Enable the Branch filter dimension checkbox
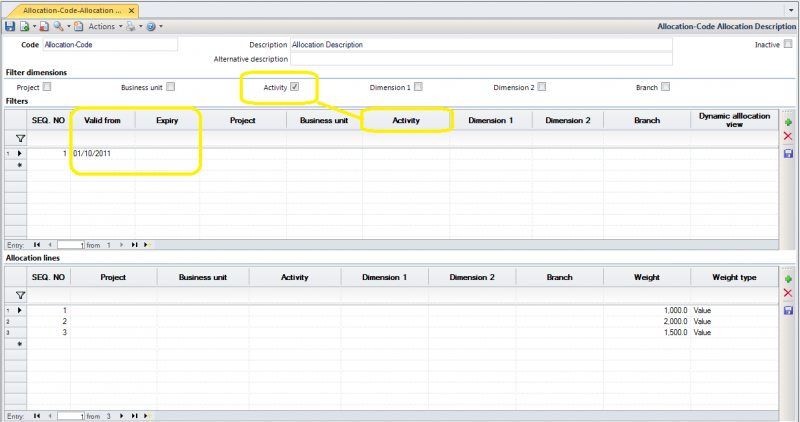 pos(665,87)
